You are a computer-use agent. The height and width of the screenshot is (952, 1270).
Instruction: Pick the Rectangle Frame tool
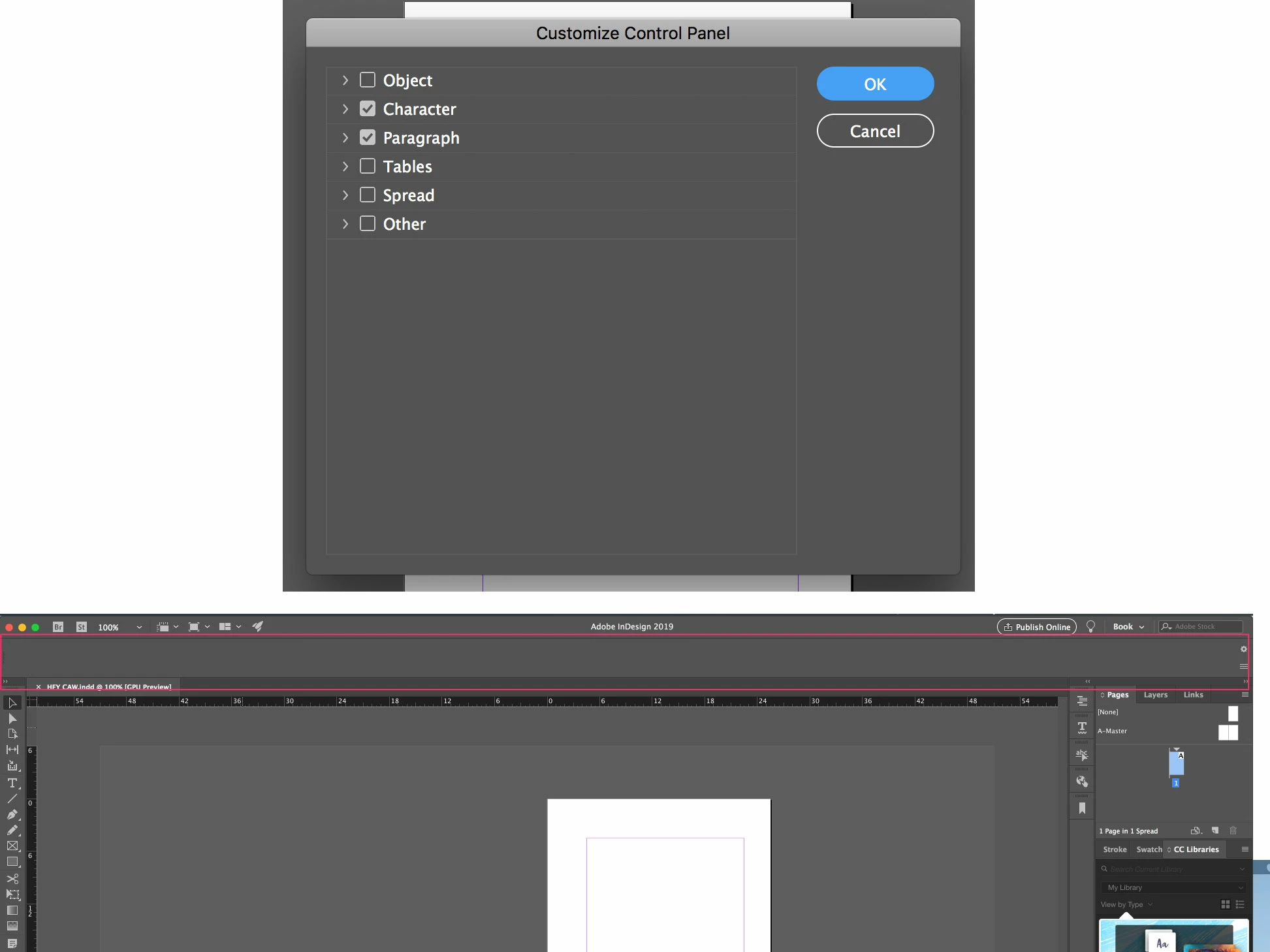(12, 846)
